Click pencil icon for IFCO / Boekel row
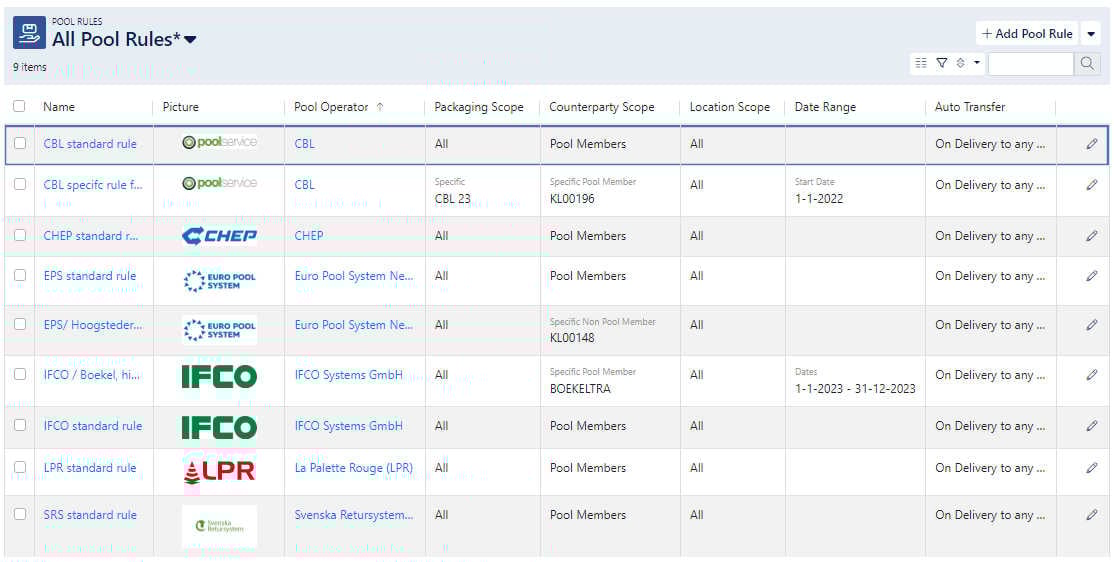This screenshot has width=1114, height=562. (1092, 375)
